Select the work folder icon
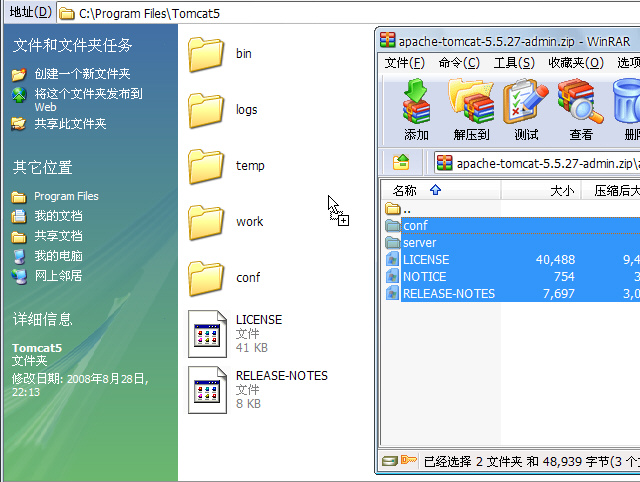Screen dimensions: 640x482 [206, 222]
